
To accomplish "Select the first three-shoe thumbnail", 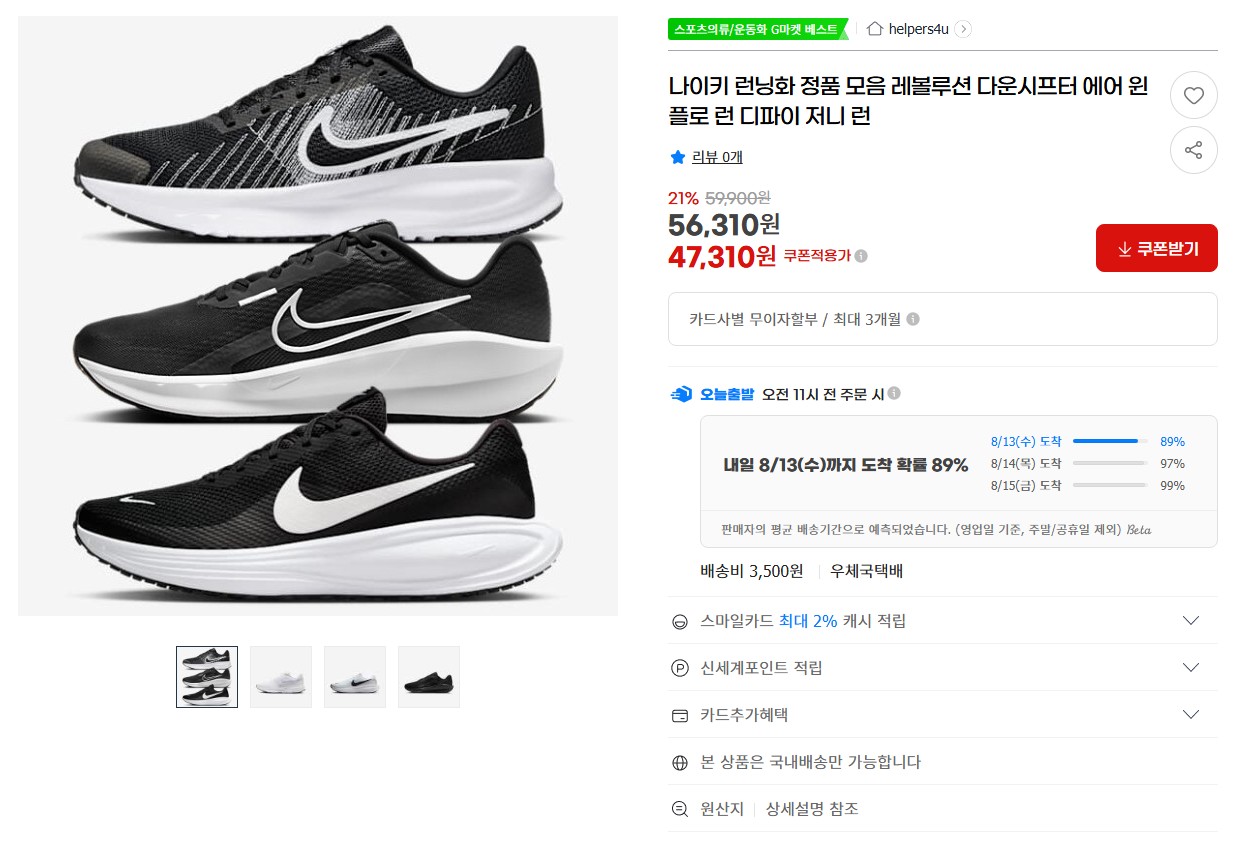I will coord(207,677).
